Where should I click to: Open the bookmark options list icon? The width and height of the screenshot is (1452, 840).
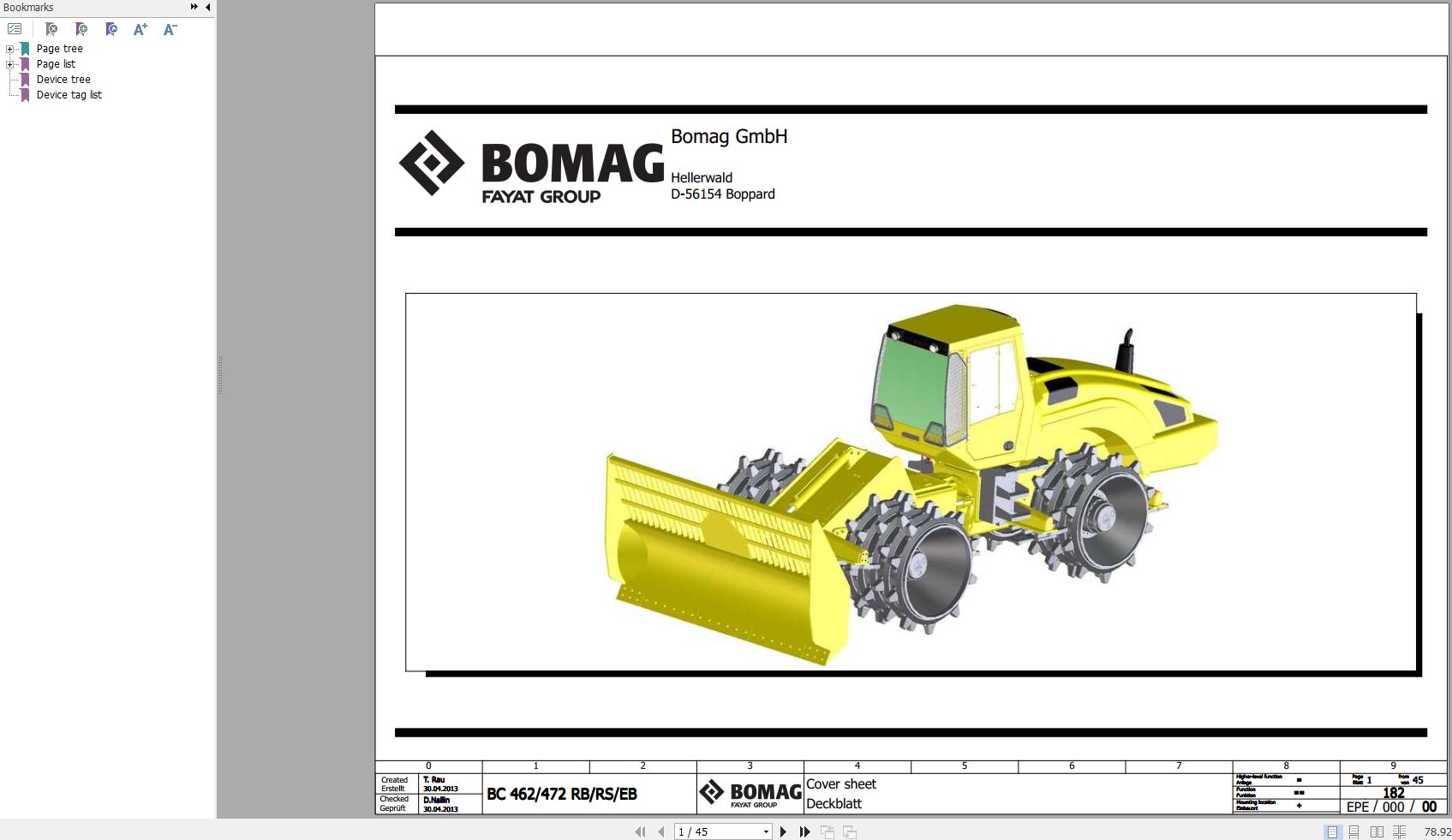coord(15,29)
